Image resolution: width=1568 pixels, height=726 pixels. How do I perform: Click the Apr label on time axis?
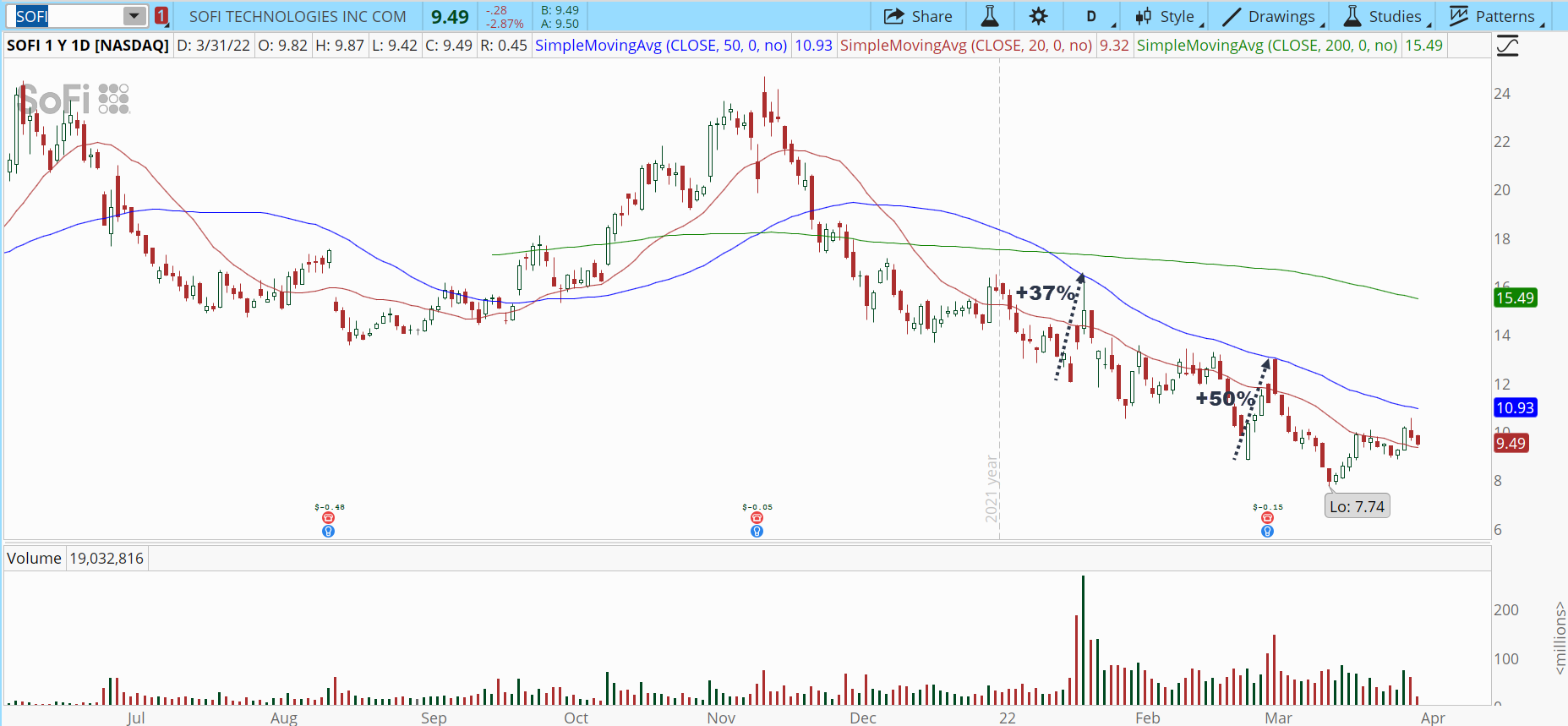pos(1433,718)
